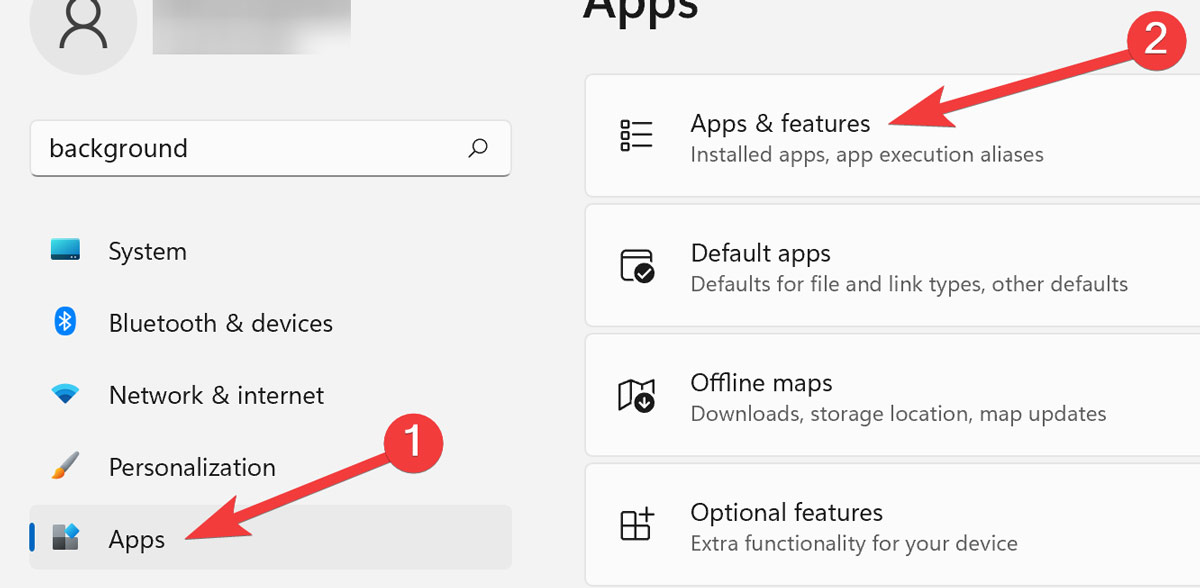
Task: Click the Apps & features list icon
Action: click(637, 136)
